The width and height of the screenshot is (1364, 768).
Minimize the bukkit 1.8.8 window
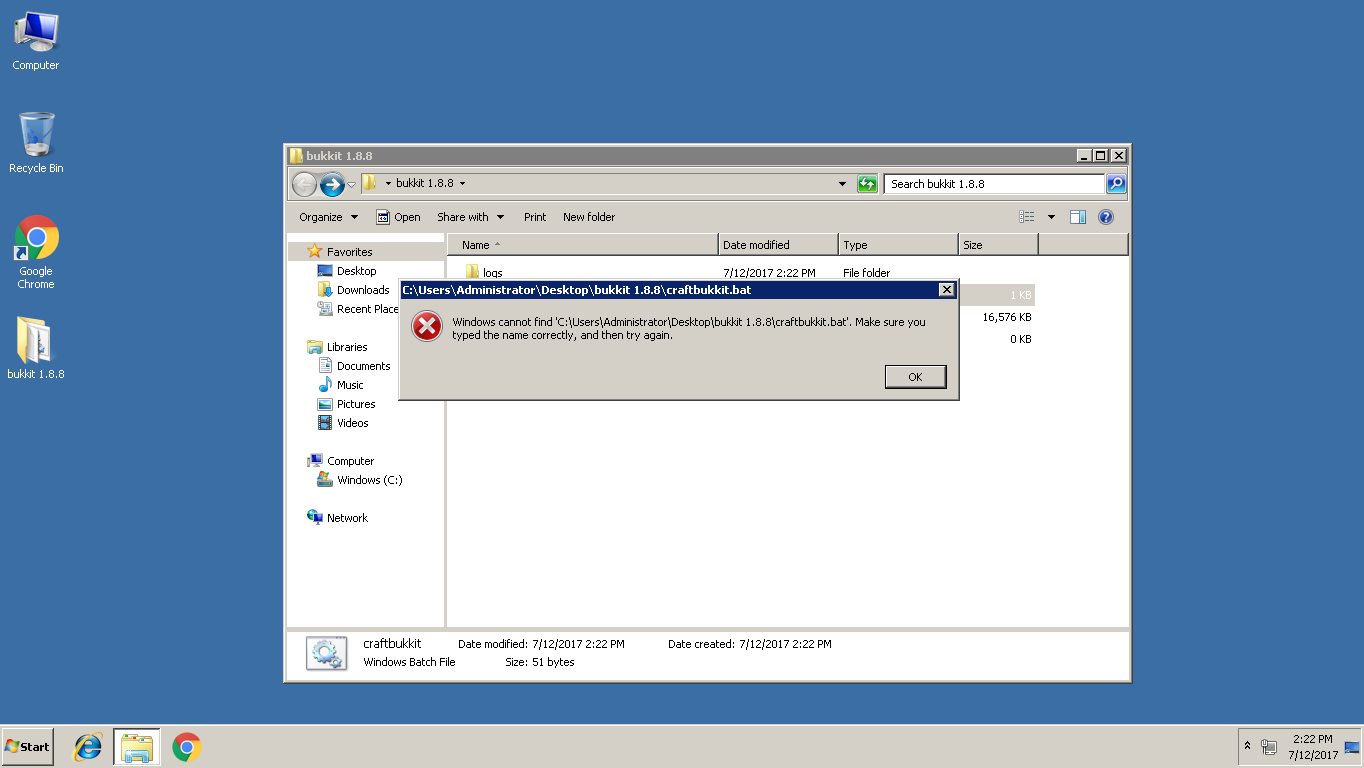[1084, 156]
